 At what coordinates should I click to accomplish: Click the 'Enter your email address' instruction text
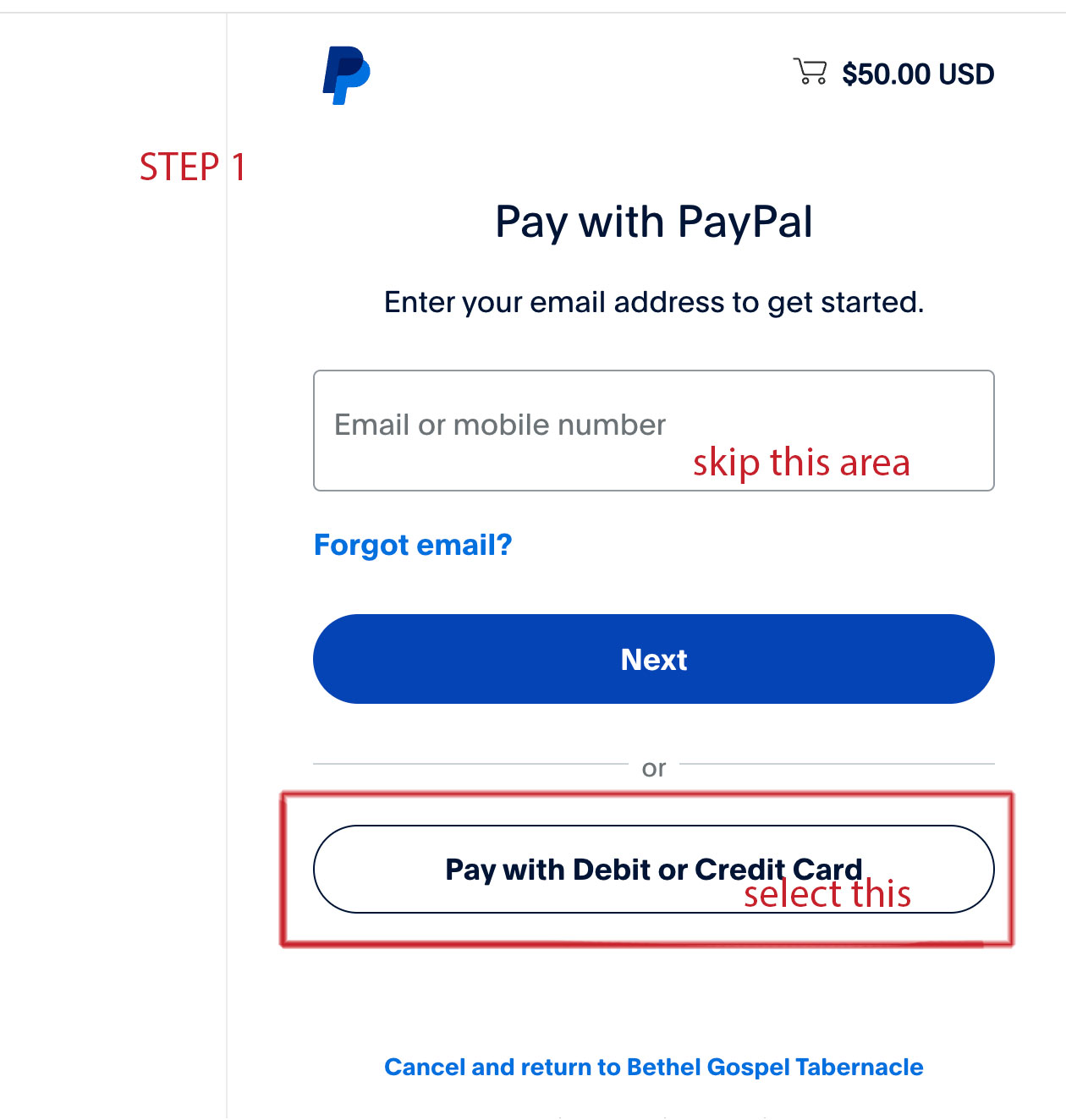pos(653,302)
